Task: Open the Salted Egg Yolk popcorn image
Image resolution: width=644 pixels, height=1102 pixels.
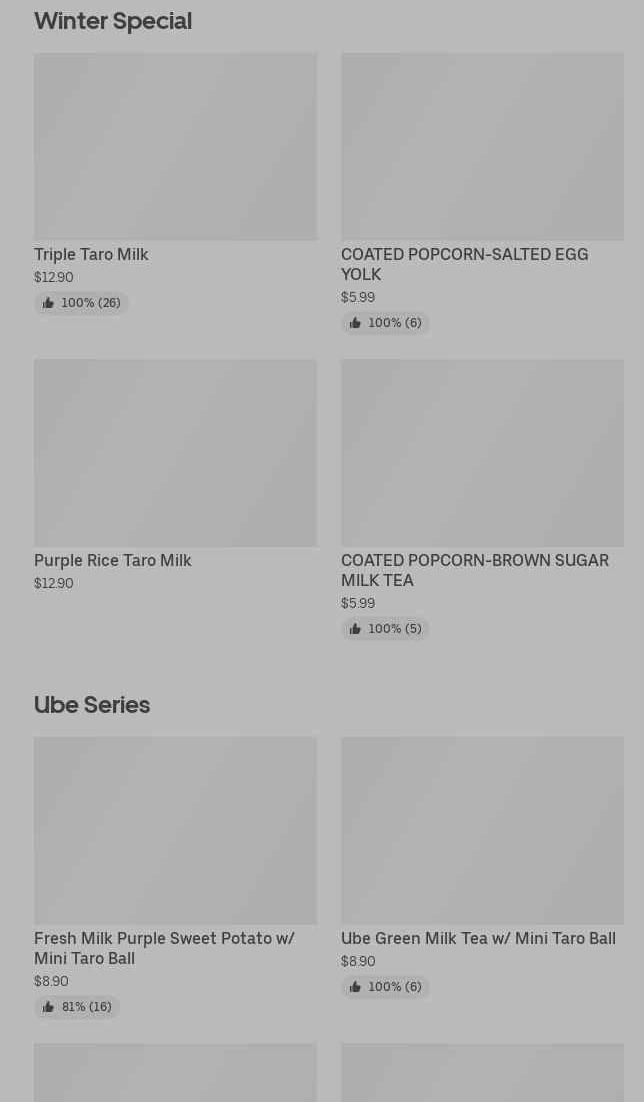Action: pos(482,146)
